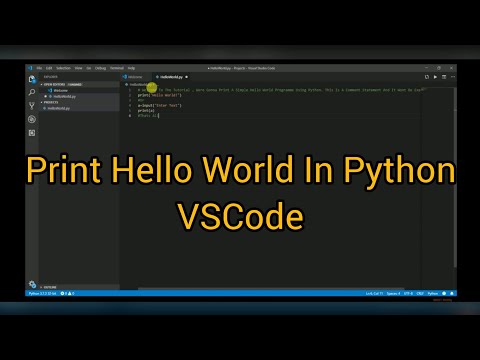Click the UTF-8 encoding indicator

click(408, 293)
